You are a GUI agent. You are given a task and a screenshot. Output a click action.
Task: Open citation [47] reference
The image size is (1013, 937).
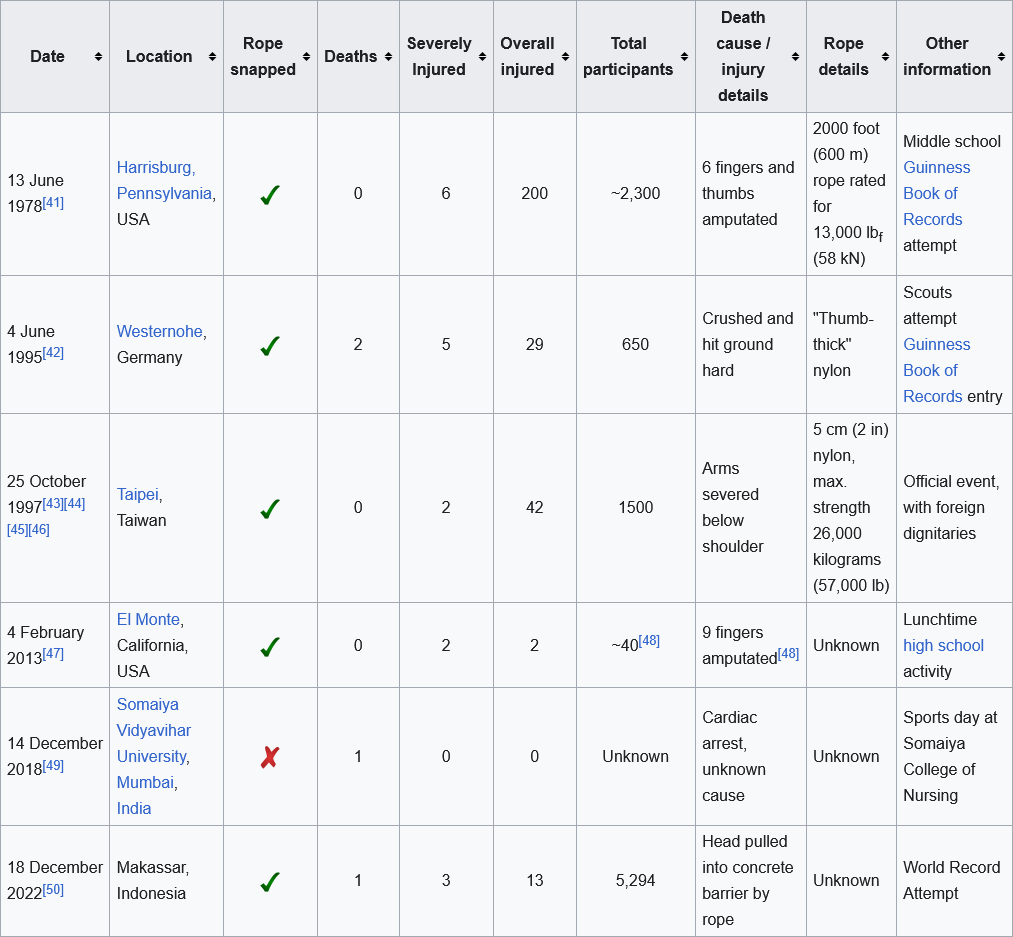53,653
